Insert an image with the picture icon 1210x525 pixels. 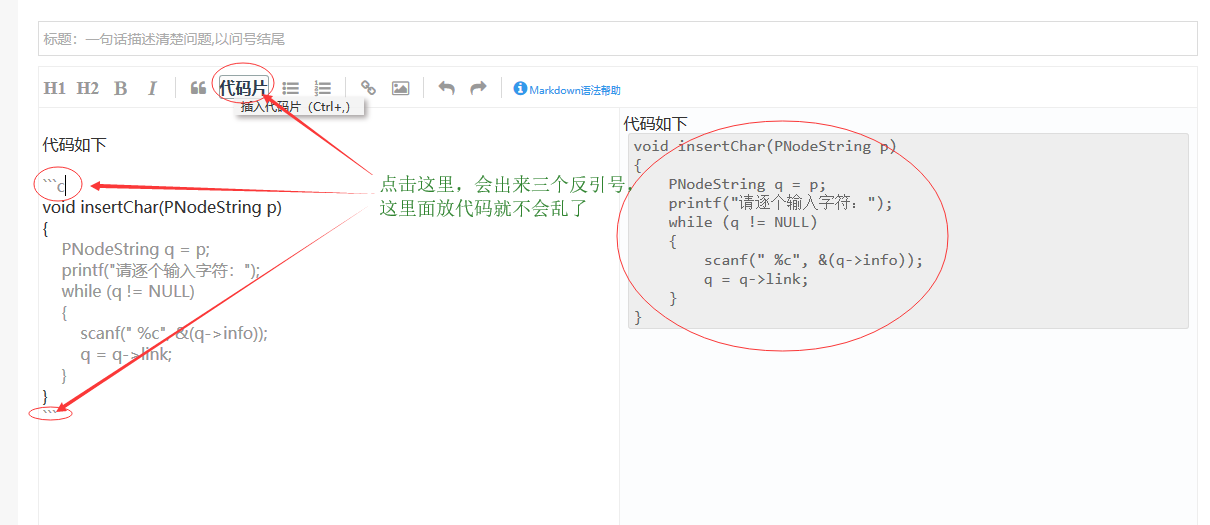coord(400,88)
